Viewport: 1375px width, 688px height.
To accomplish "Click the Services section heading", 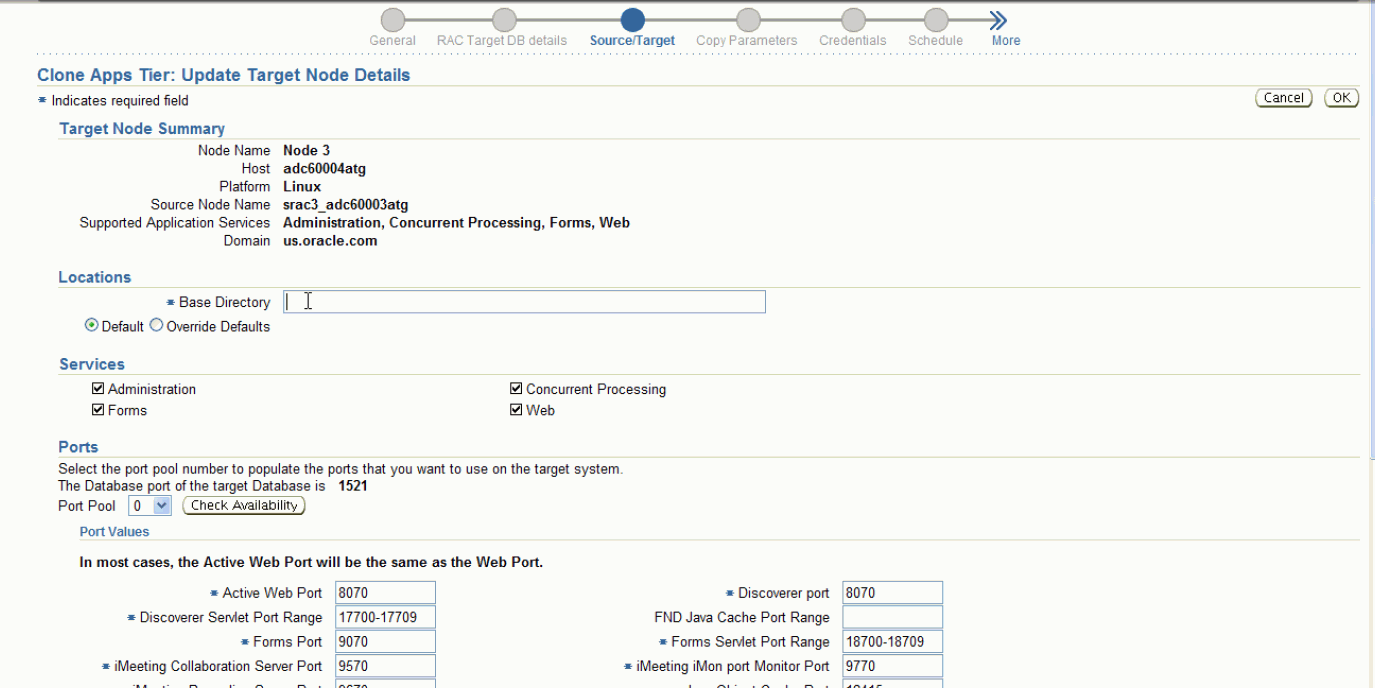I will [92, 365].
